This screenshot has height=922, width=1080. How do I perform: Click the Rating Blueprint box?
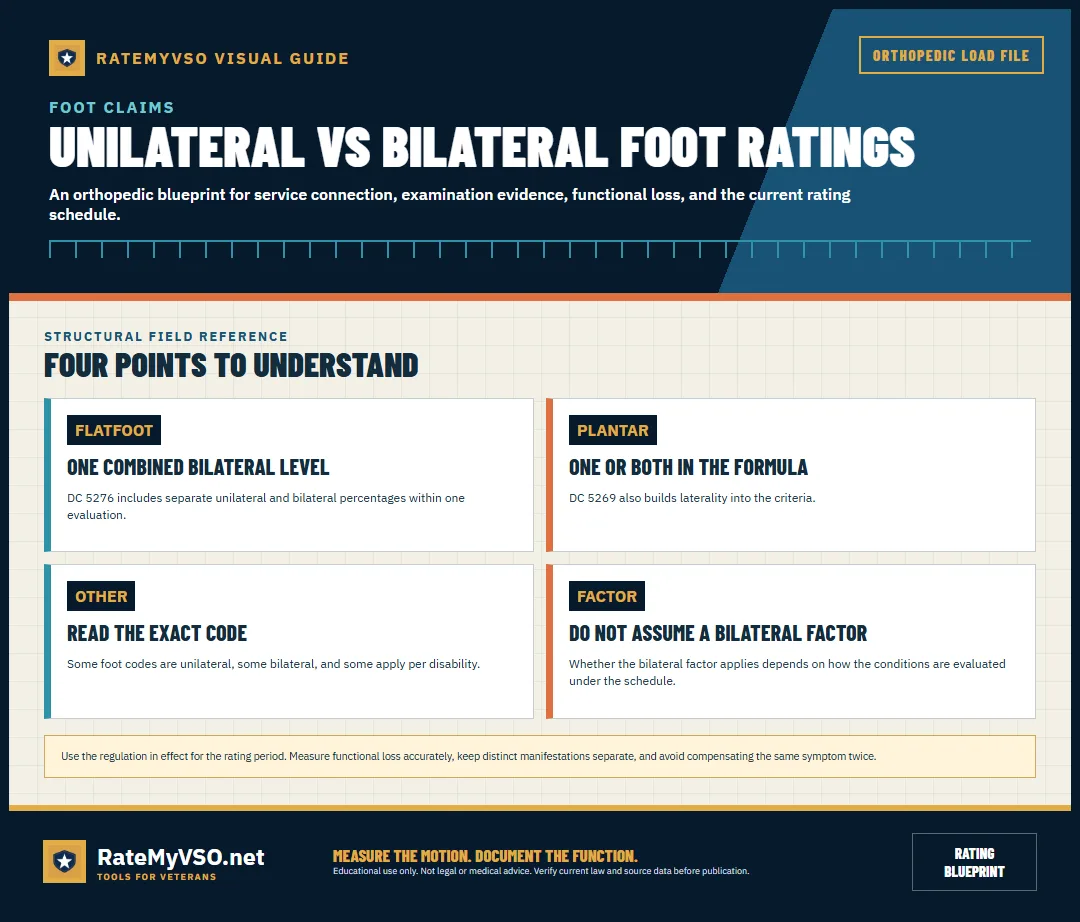(974, 862)
